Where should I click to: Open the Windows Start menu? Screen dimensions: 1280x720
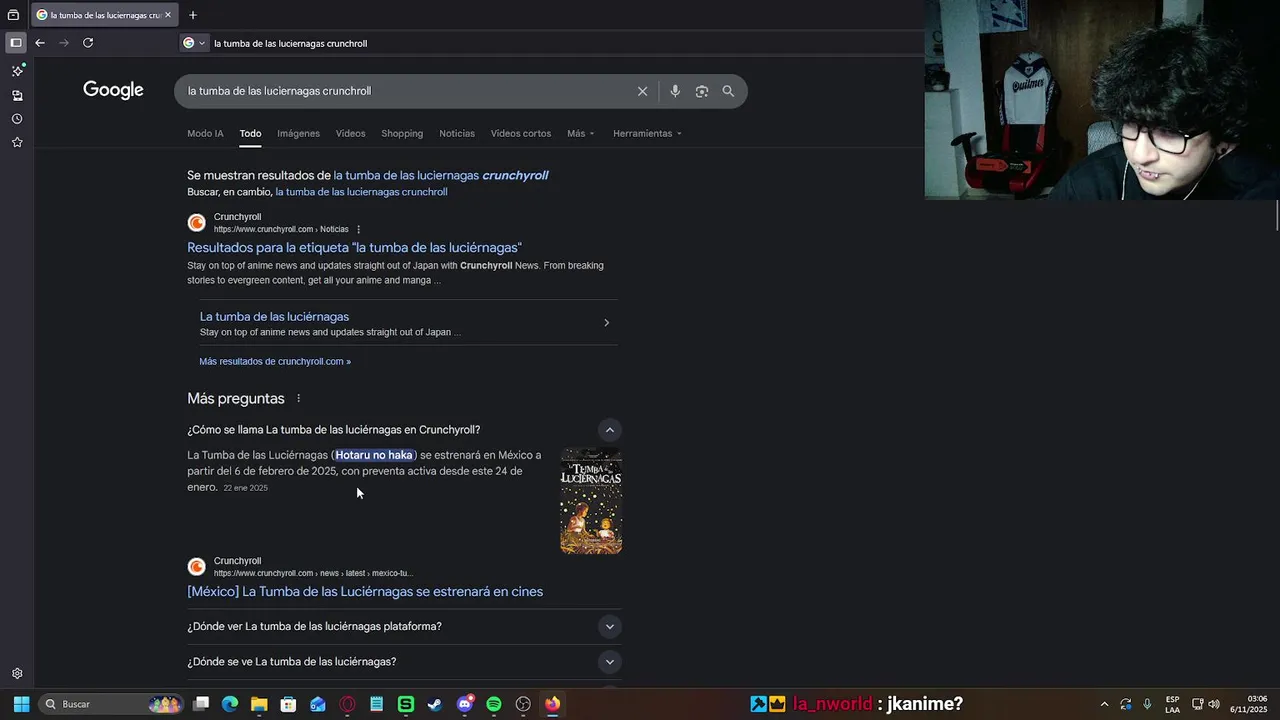pyautogui.click(x=21, y=704)
